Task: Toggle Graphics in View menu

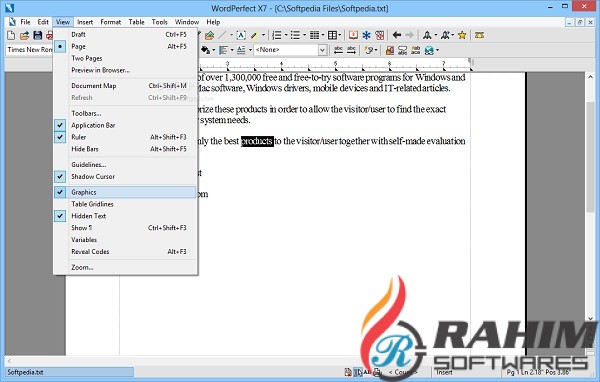Action: coord(125,192)
